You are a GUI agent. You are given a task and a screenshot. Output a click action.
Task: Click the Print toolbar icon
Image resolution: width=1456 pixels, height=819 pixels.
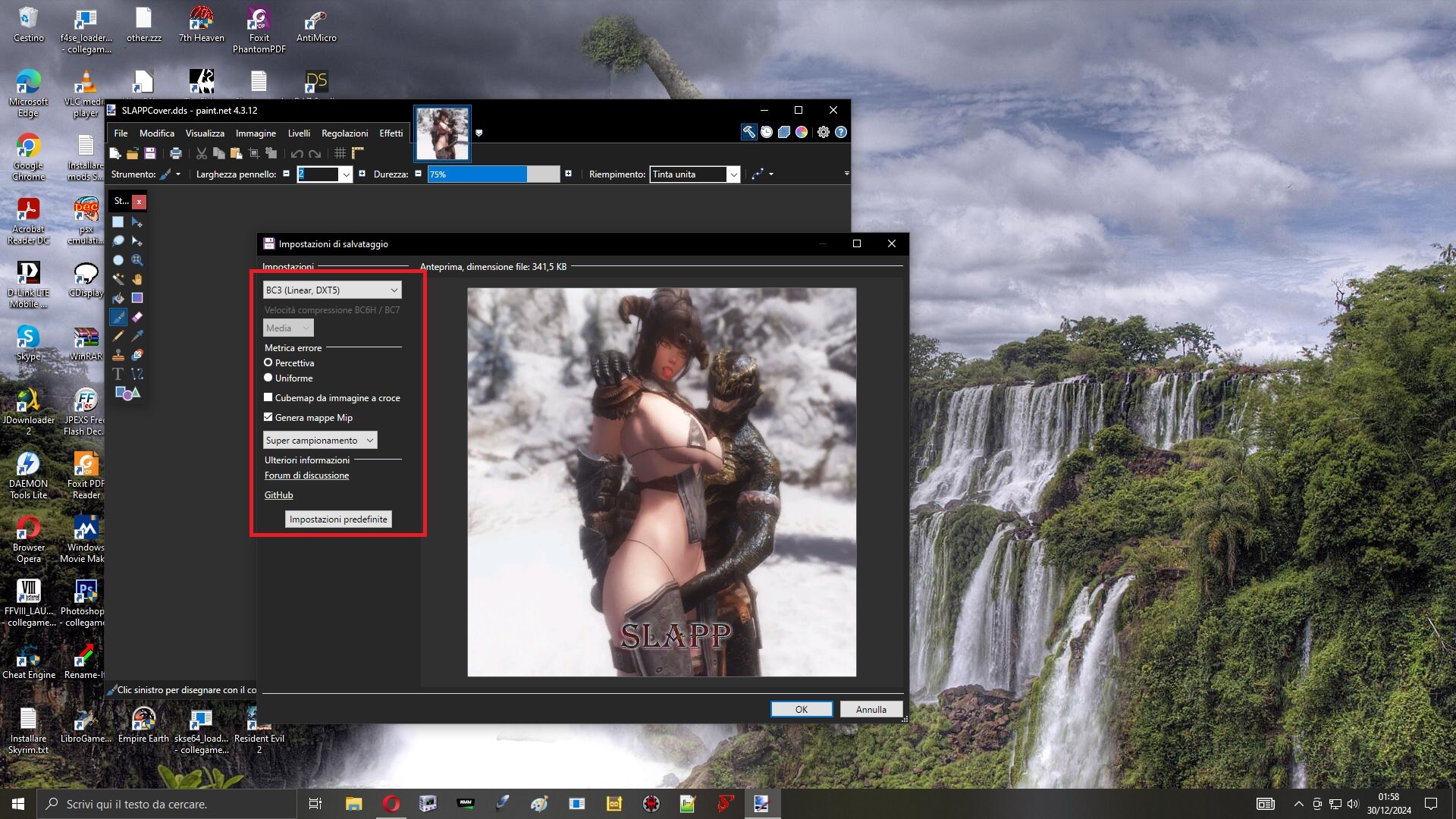coord(175,153)
